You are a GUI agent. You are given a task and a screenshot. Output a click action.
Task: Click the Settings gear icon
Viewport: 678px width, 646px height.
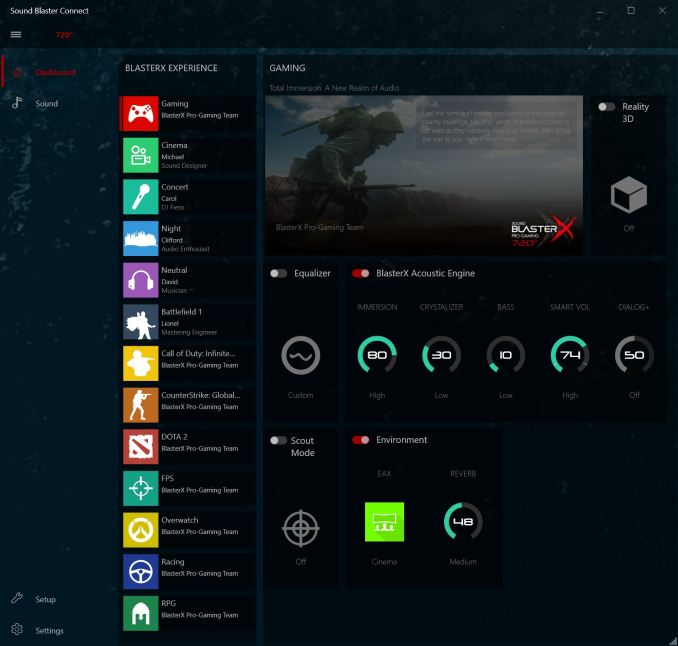point(17,630)
